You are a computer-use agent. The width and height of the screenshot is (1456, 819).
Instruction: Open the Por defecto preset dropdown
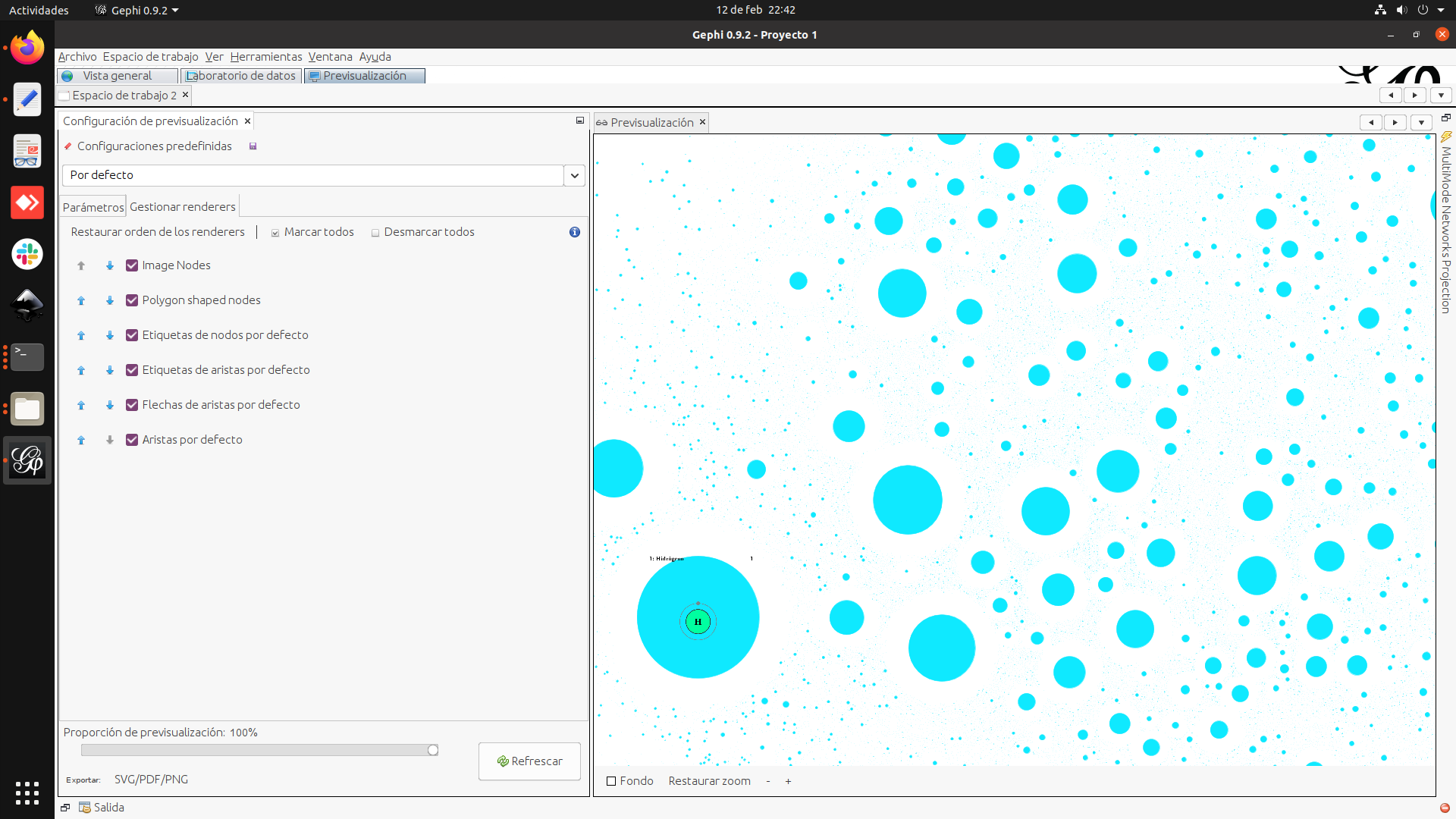point(574,175)
